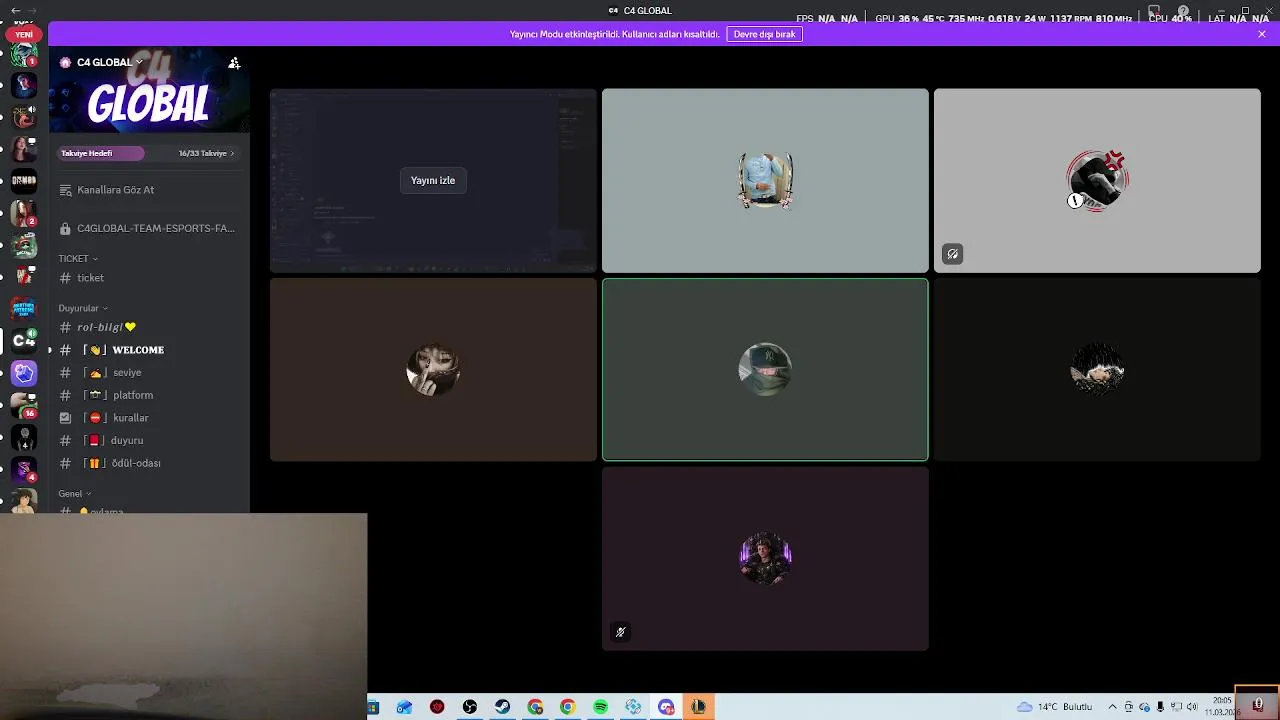
Task: Collapse the TICKET category
Action: point(78,258)
